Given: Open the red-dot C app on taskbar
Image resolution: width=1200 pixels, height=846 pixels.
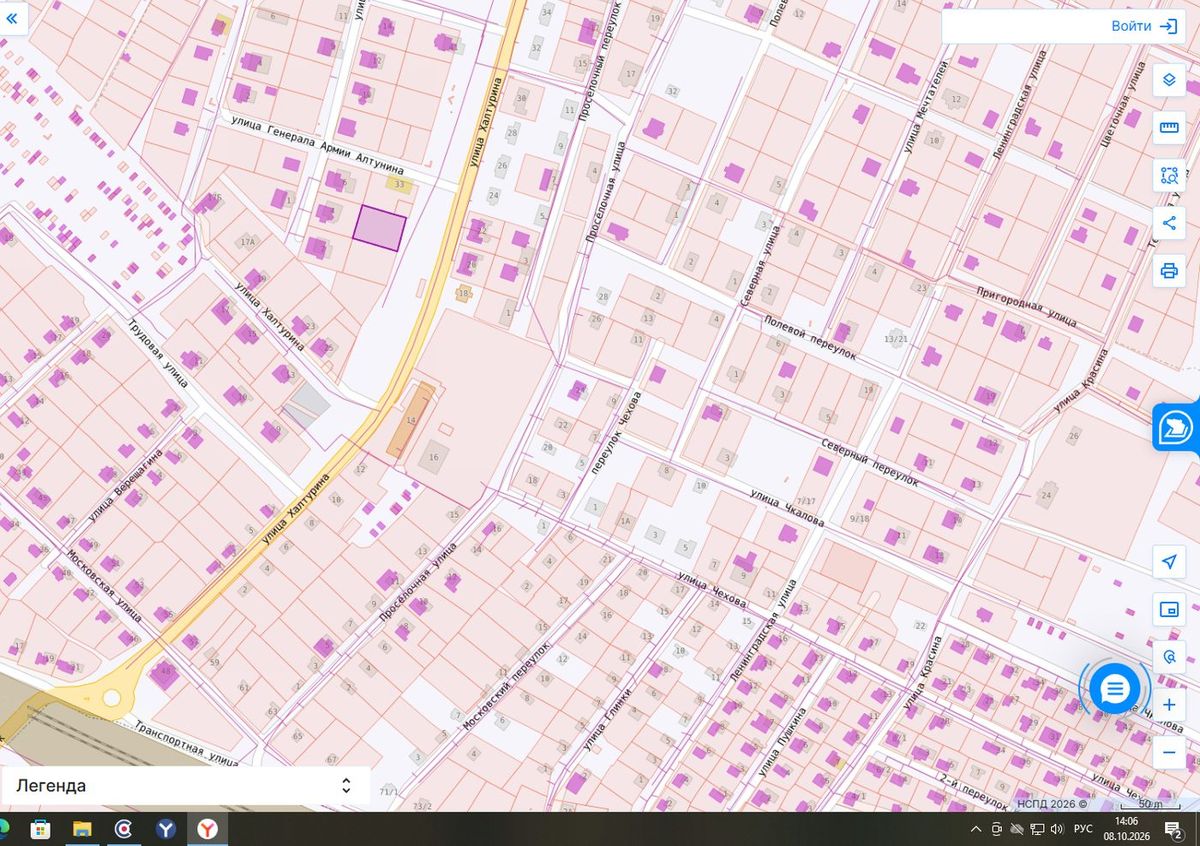Looking at the screenshot, I should [x=124, y=829].
